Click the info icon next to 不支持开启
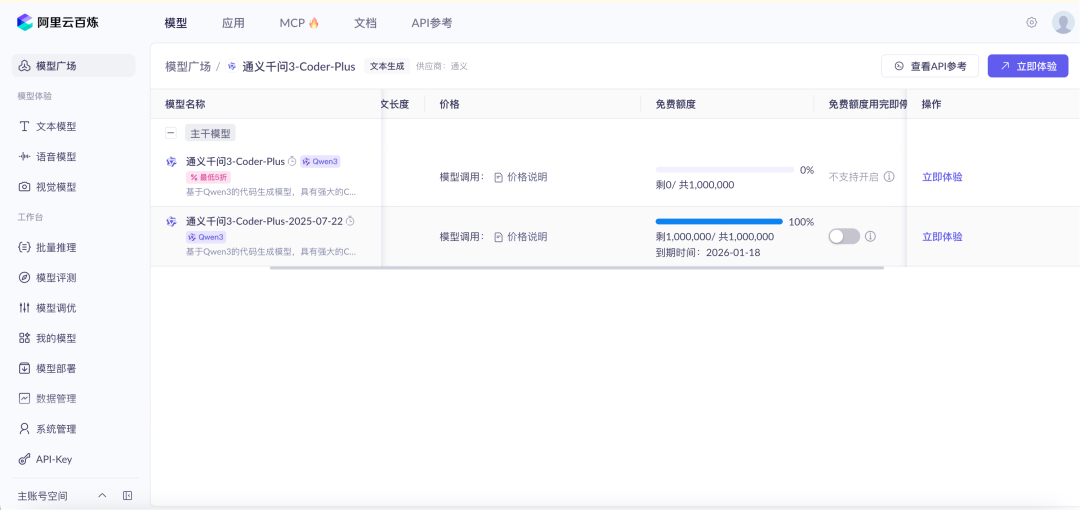The height and width of the screenshot is (510, 1080). tap(889, 176)
